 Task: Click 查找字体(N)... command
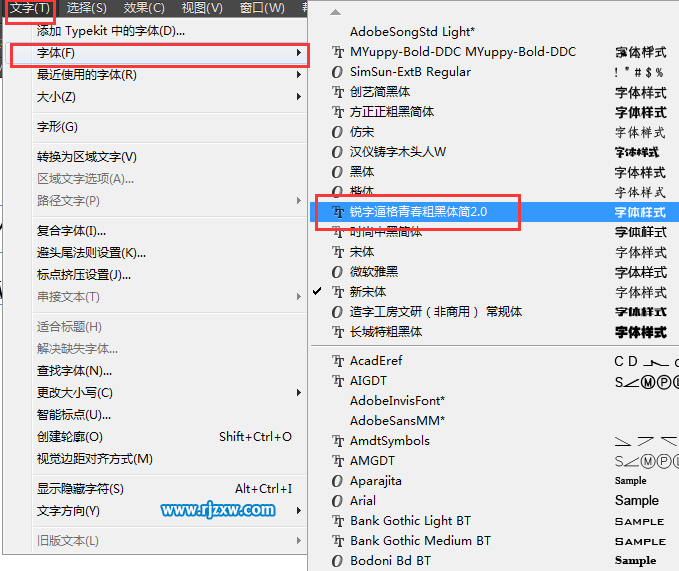pyautogui.click(x=74, y=371)
